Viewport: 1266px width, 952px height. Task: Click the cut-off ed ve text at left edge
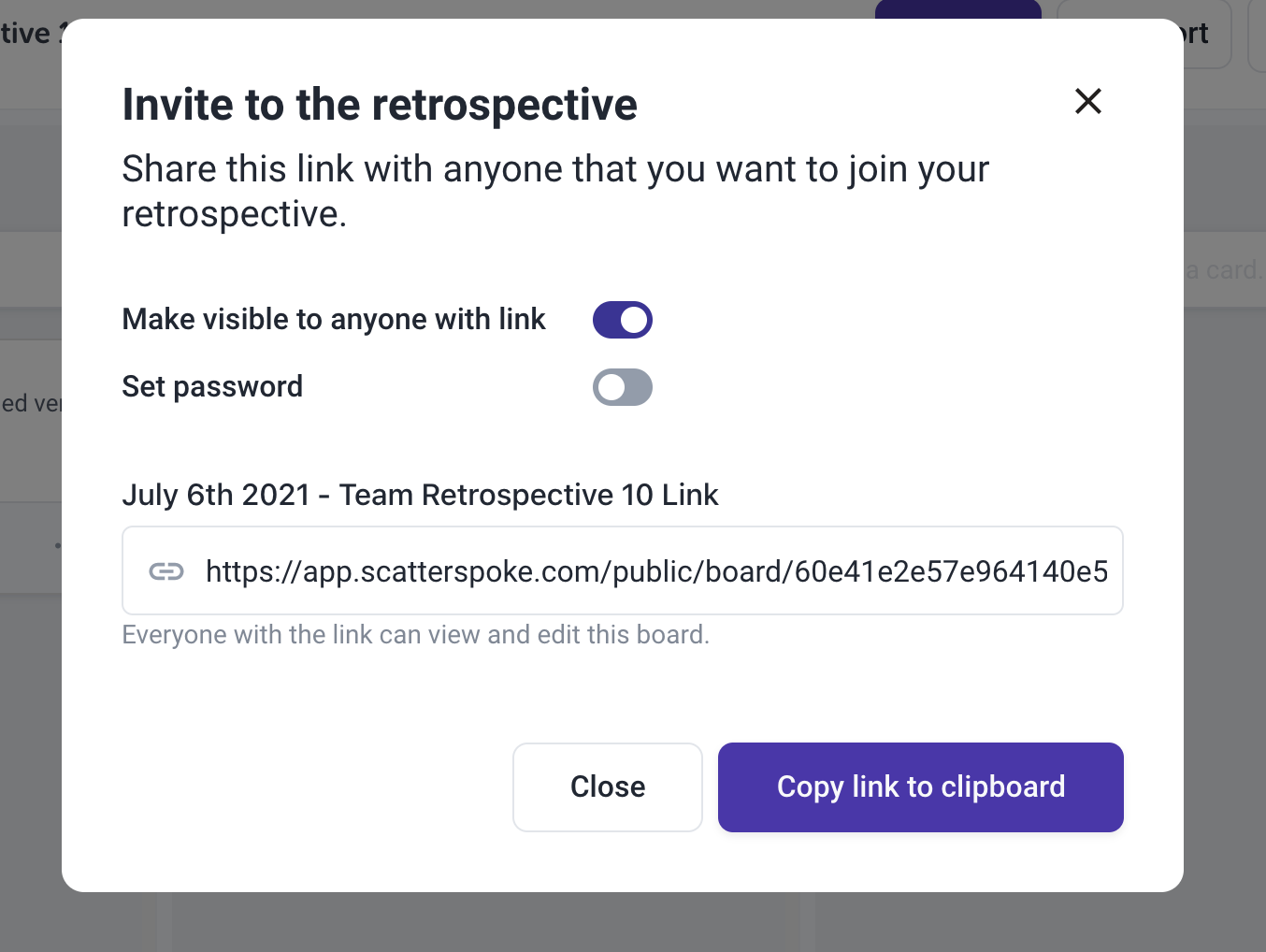pos(31,403)
